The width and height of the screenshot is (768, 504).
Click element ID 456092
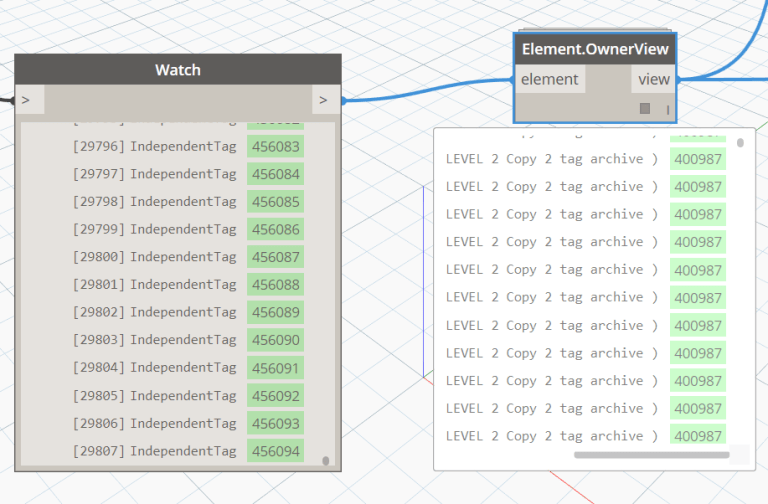[x=275, y=395]
